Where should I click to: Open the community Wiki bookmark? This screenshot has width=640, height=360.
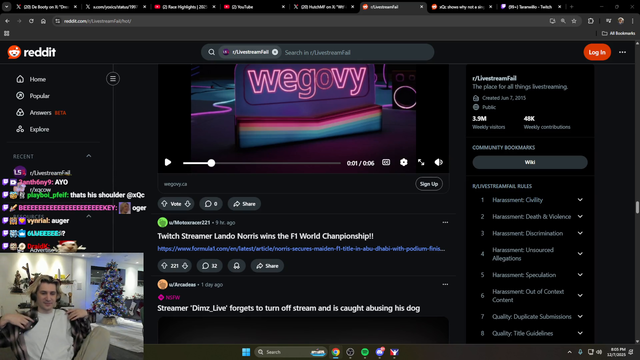[x=530, y=162]
